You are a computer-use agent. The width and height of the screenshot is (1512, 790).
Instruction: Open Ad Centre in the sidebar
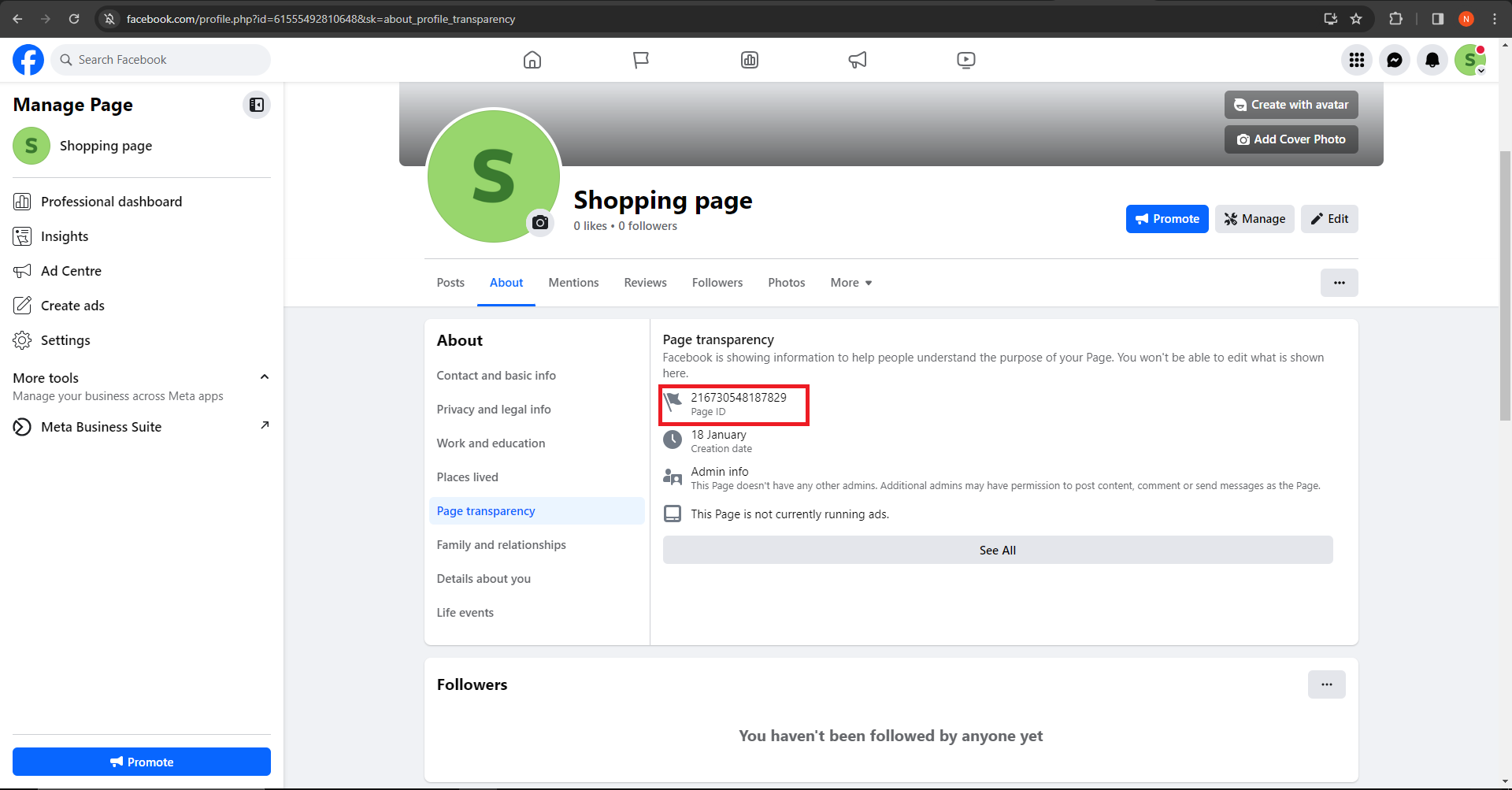point(142,271)
